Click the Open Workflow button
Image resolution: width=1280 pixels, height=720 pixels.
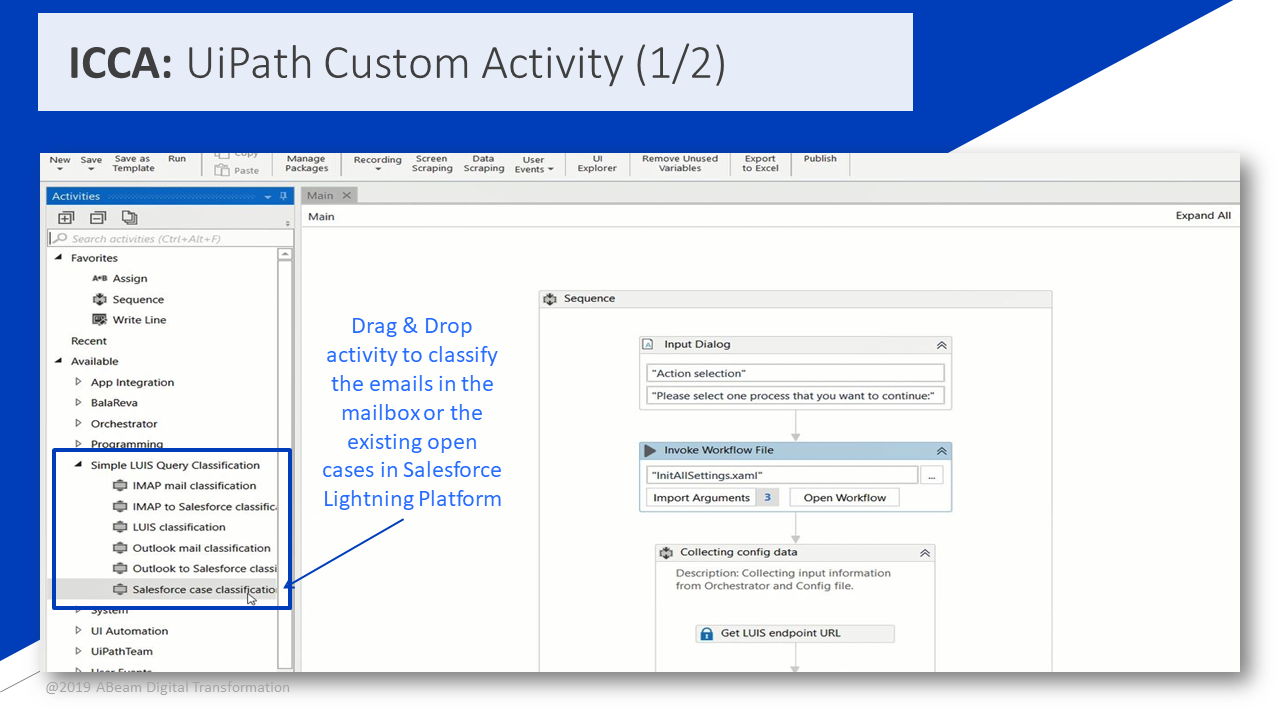pos(845,498)
